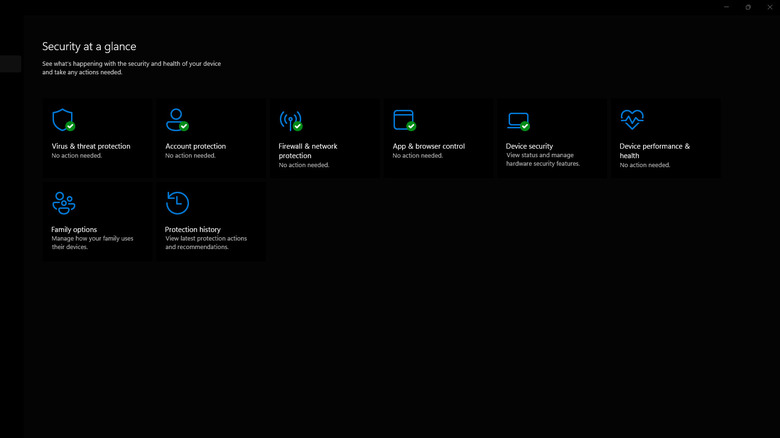Click the Device performance heart icon

point(632,121)
